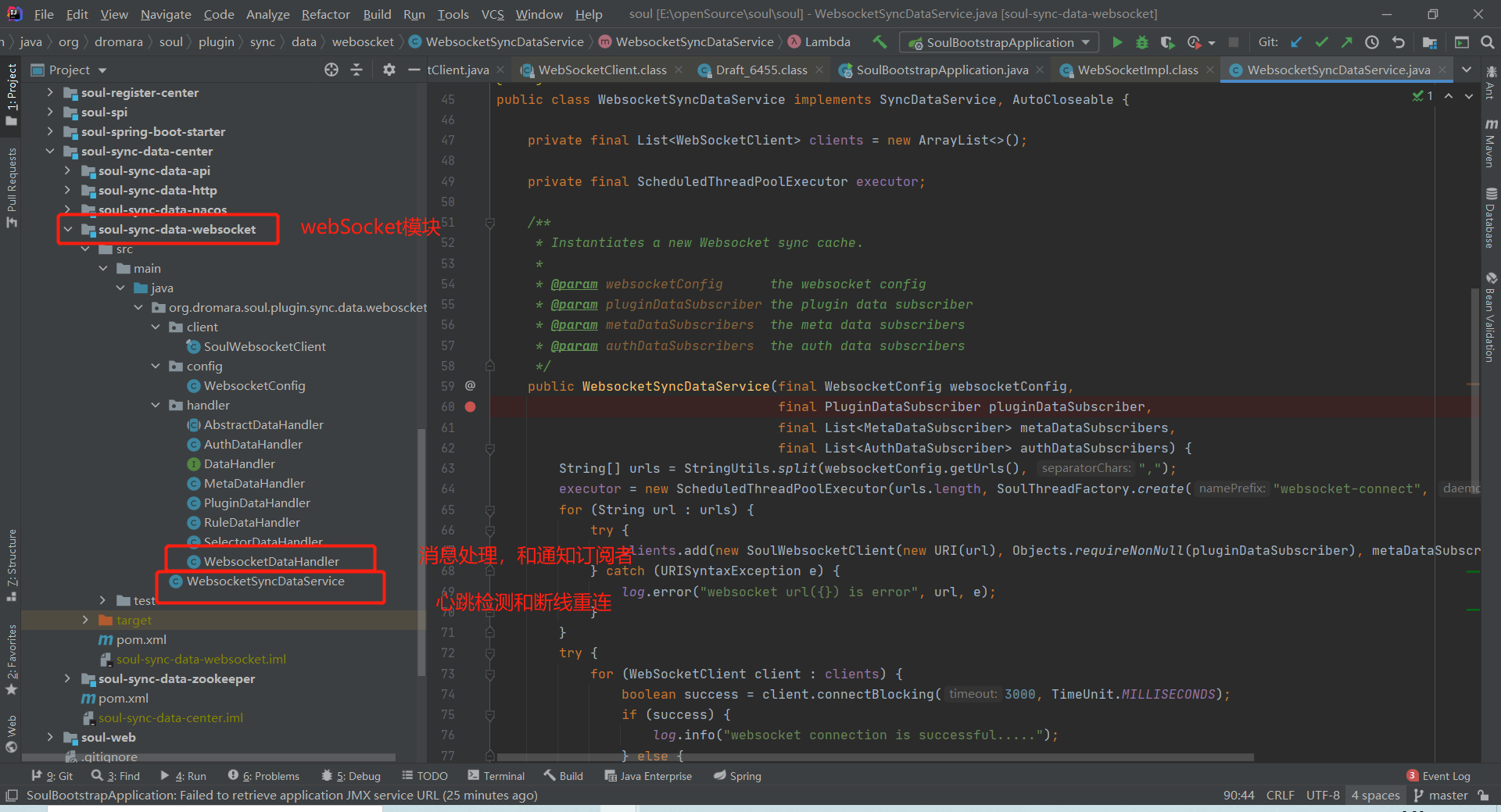Run with coverage icon in toolbar
This screenshot has width=1501, height=812.
pyautogui.click(x=1167, y=42)
